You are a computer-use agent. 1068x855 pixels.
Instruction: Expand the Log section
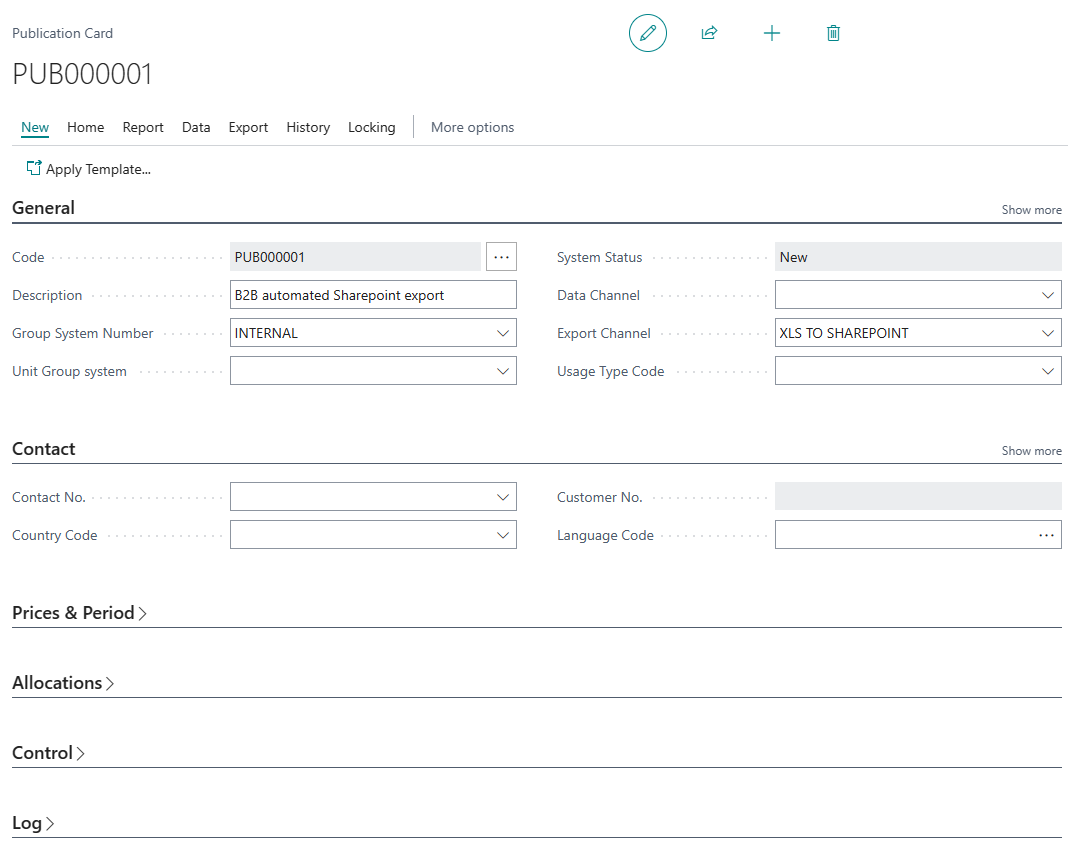[x=33, y=823]
